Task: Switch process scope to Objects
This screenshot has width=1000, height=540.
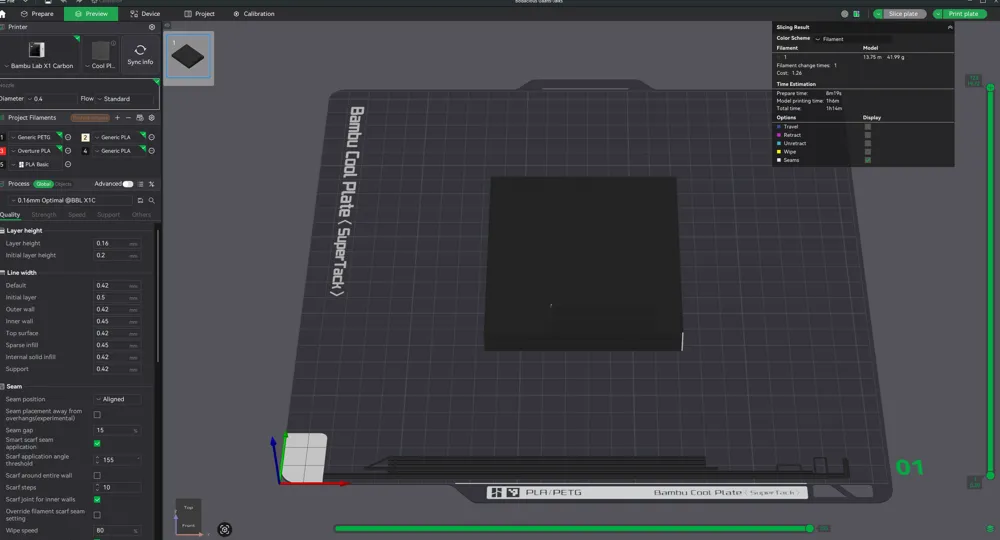Action: [63, 184]
